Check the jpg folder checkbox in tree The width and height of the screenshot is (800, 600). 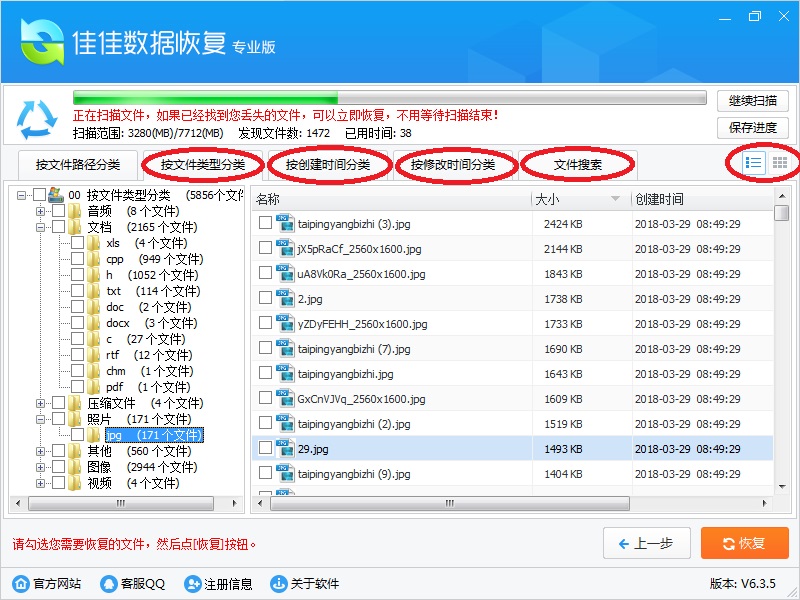coord(77,435)
